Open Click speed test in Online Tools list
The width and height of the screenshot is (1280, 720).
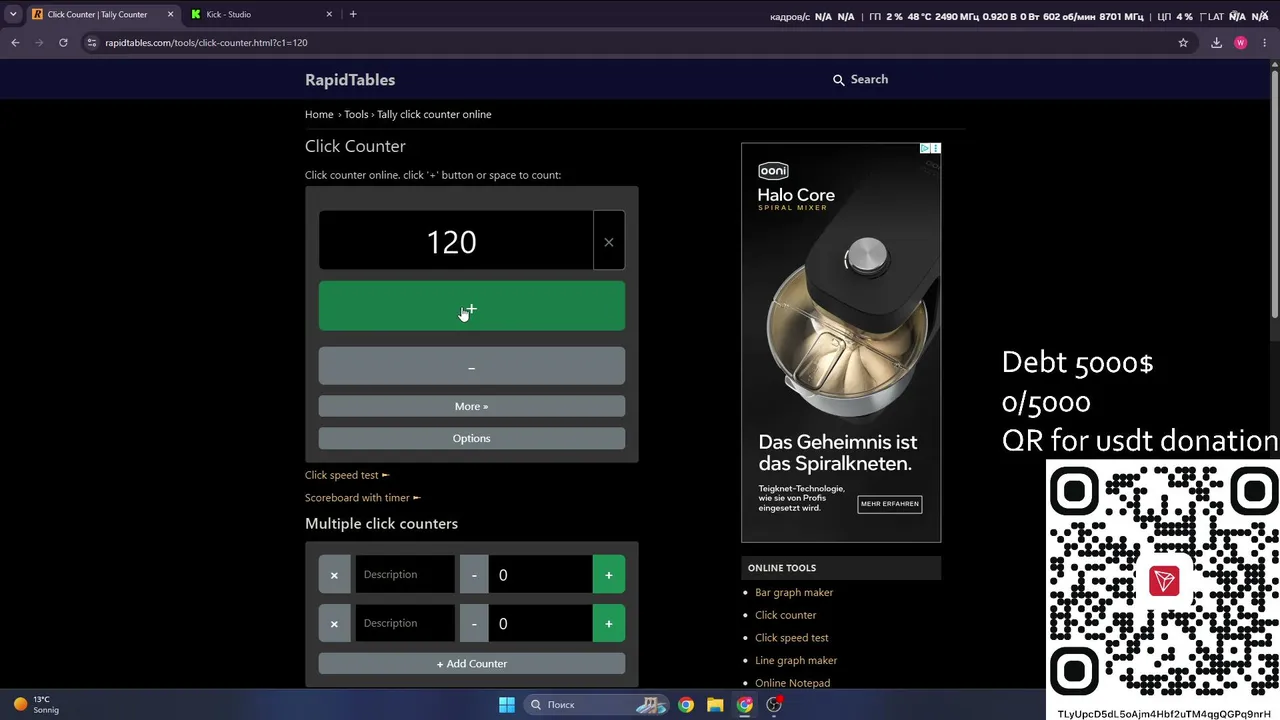792,638
